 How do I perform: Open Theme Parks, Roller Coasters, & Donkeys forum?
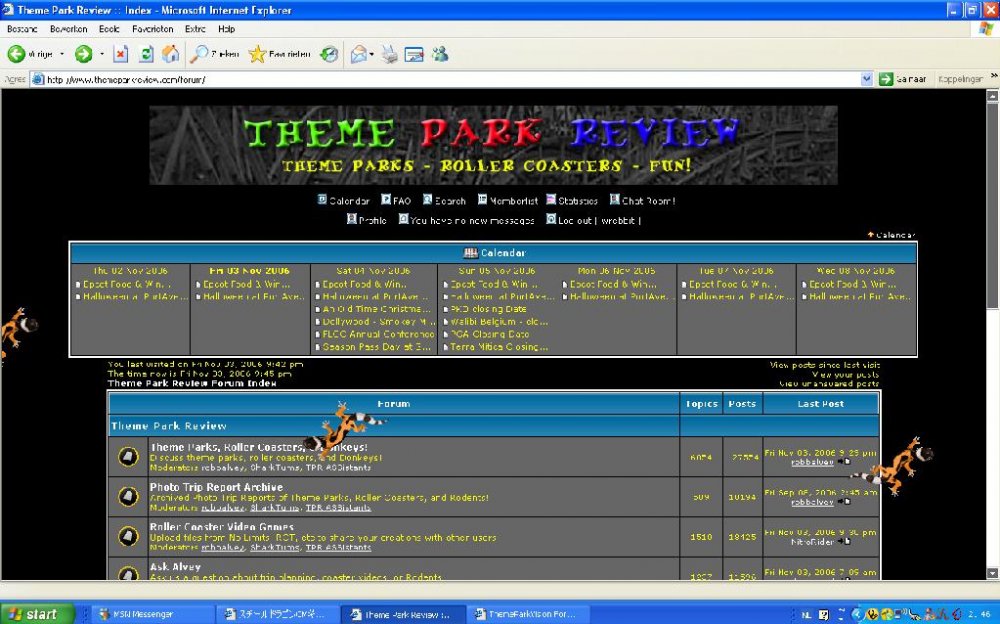click(258, 447)
